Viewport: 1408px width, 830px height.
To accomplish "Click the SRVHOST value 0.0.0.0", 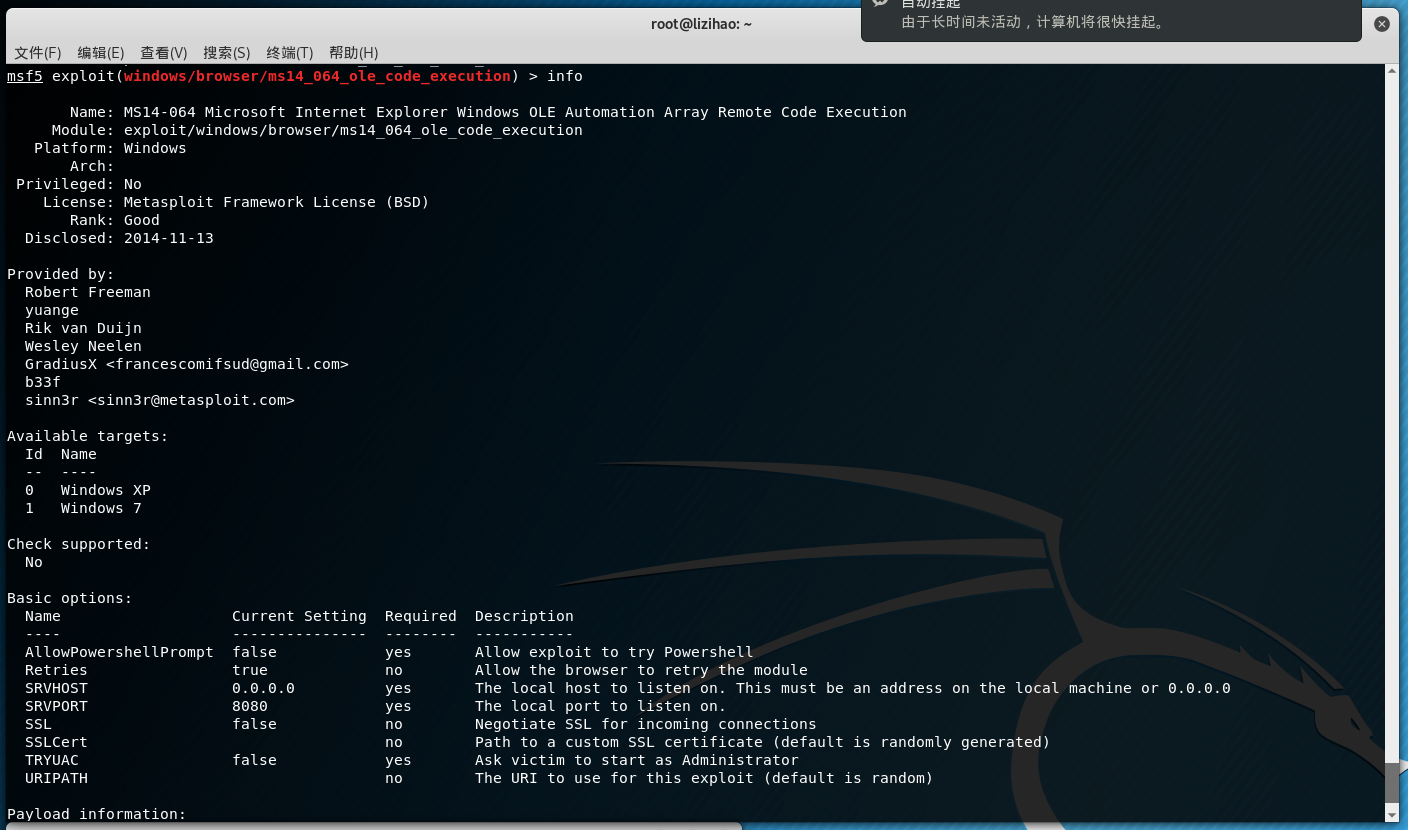I will tap(263, 688).
